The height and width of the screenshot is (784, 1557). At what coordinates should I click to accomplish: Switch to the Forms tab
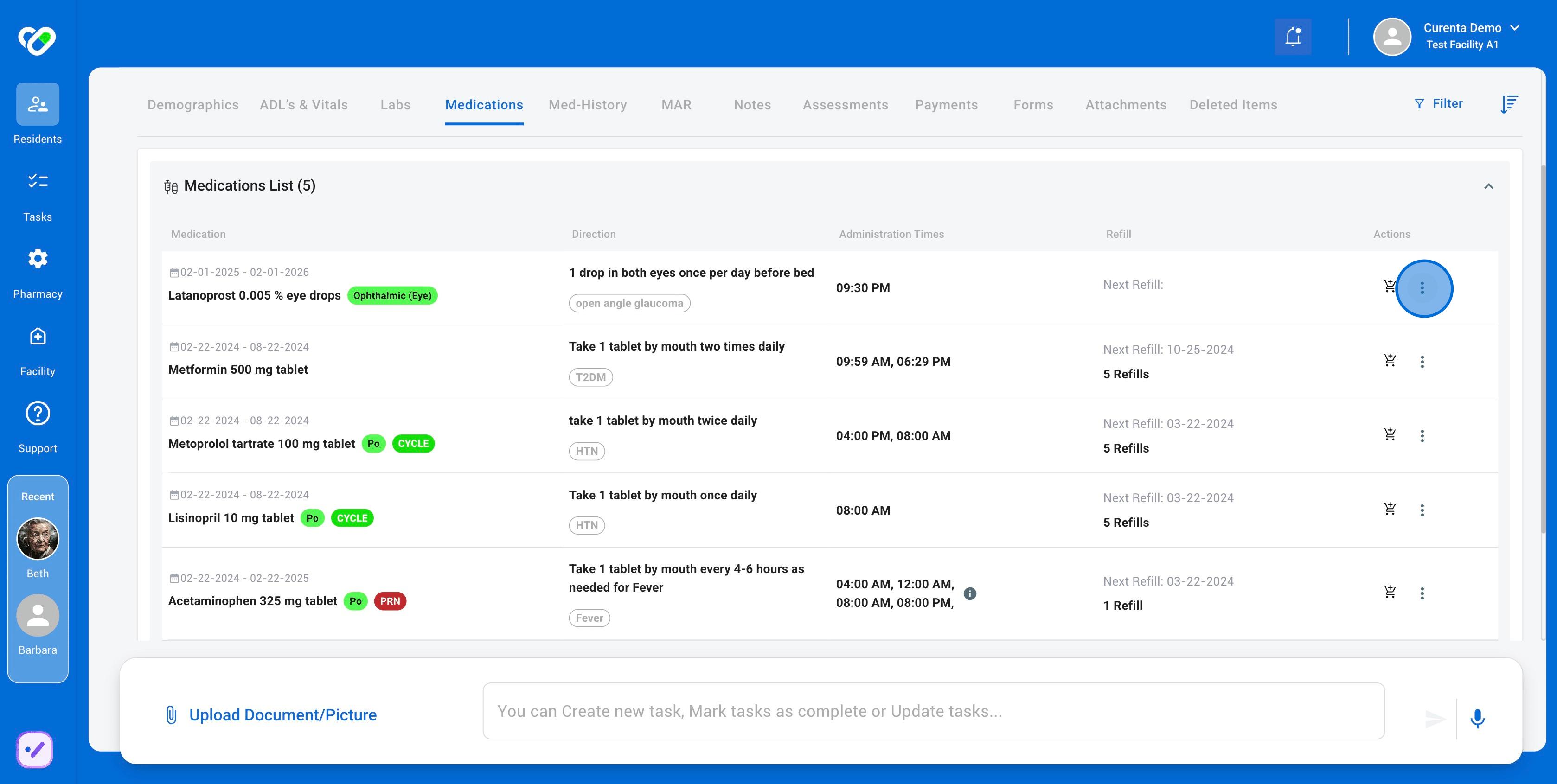click(1033, 105)
